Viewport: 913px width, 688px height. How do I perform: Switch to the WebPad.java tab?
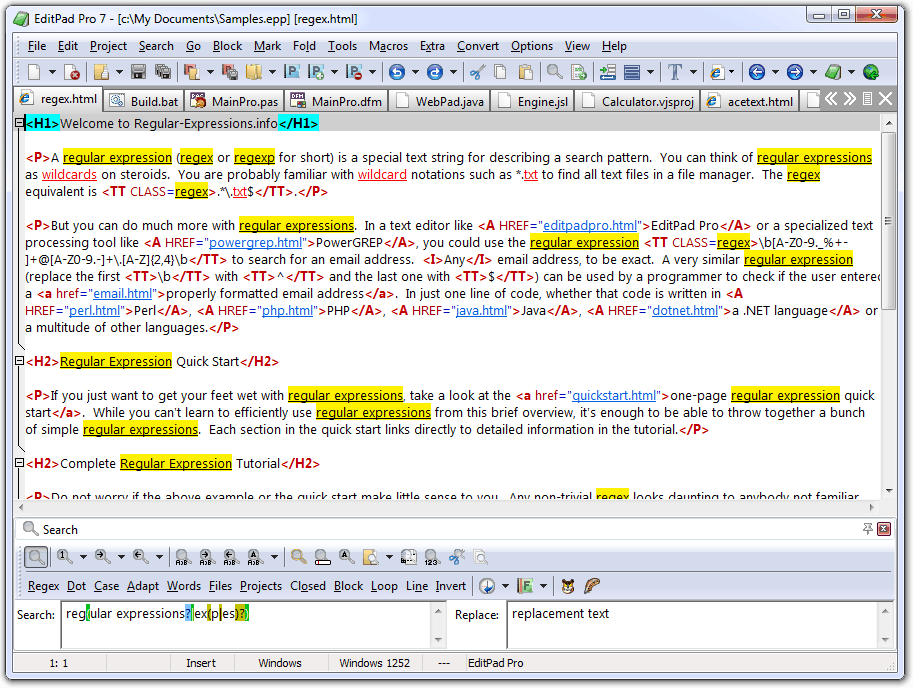(440, 101)
